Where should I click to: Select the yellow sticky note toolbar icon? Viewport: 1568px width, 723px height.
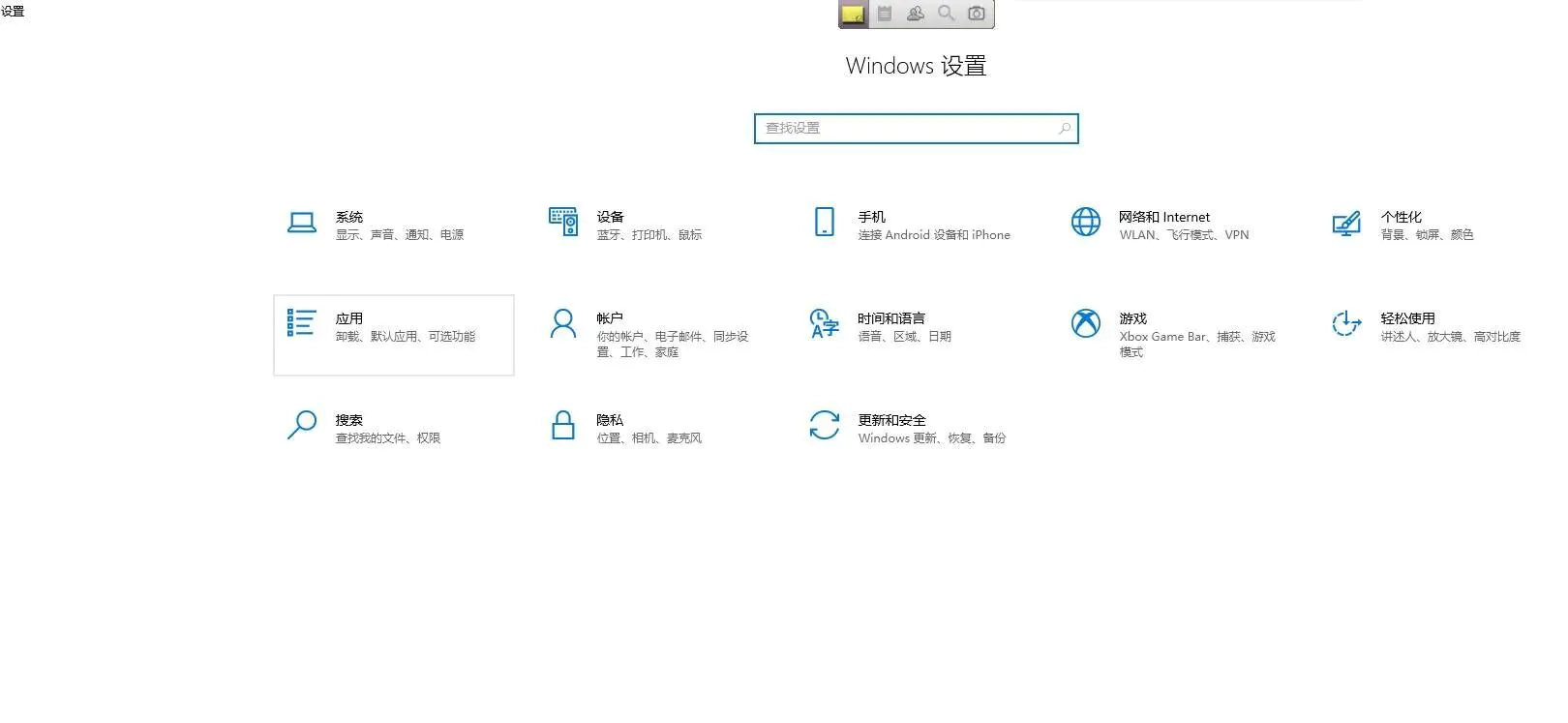[853, 14]
